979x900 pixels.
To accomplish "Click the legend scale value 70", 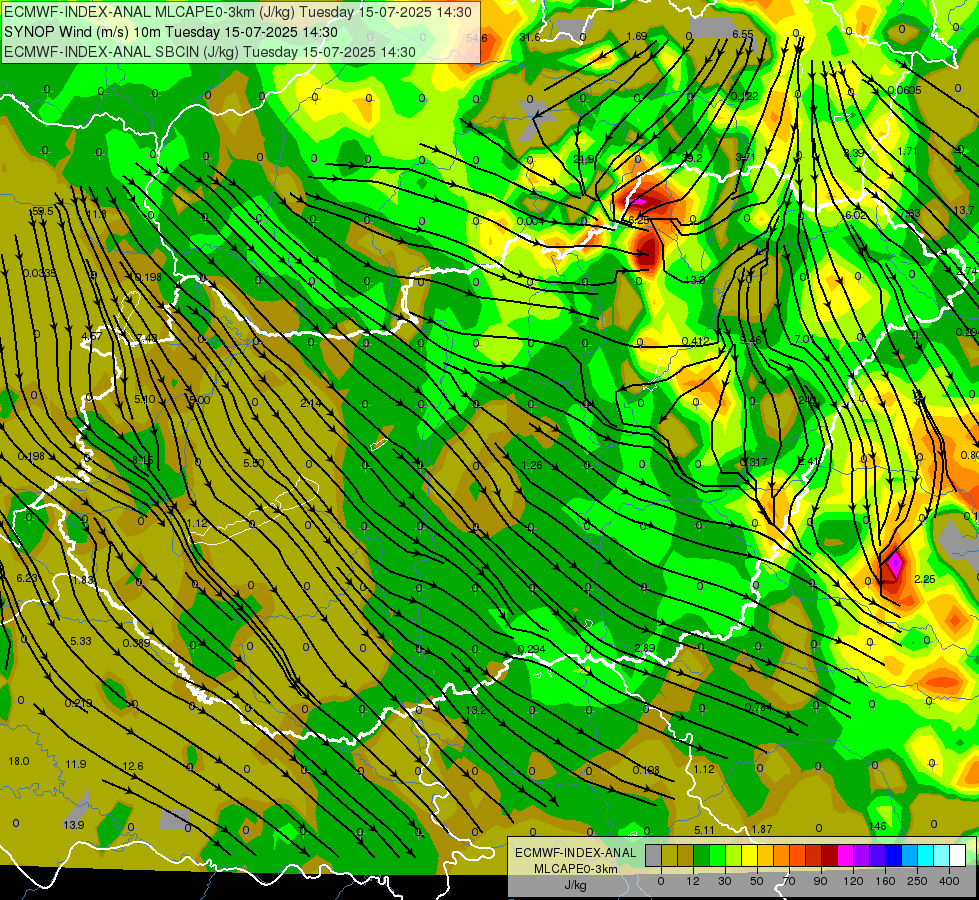I will click(x=789, y=881).
